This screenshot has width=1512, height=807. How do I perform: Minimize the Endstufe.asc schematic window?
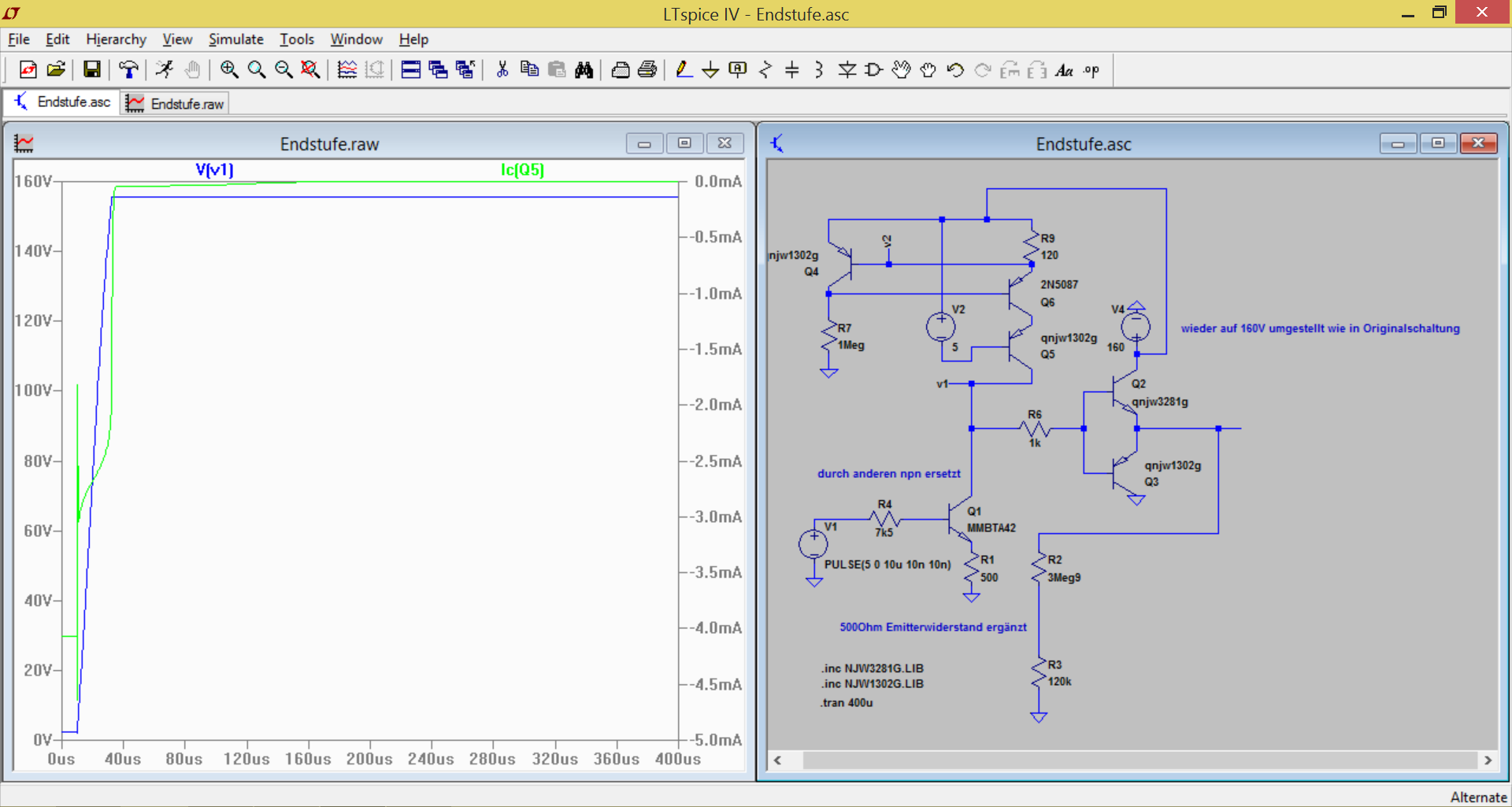(x=1398, y=143)
